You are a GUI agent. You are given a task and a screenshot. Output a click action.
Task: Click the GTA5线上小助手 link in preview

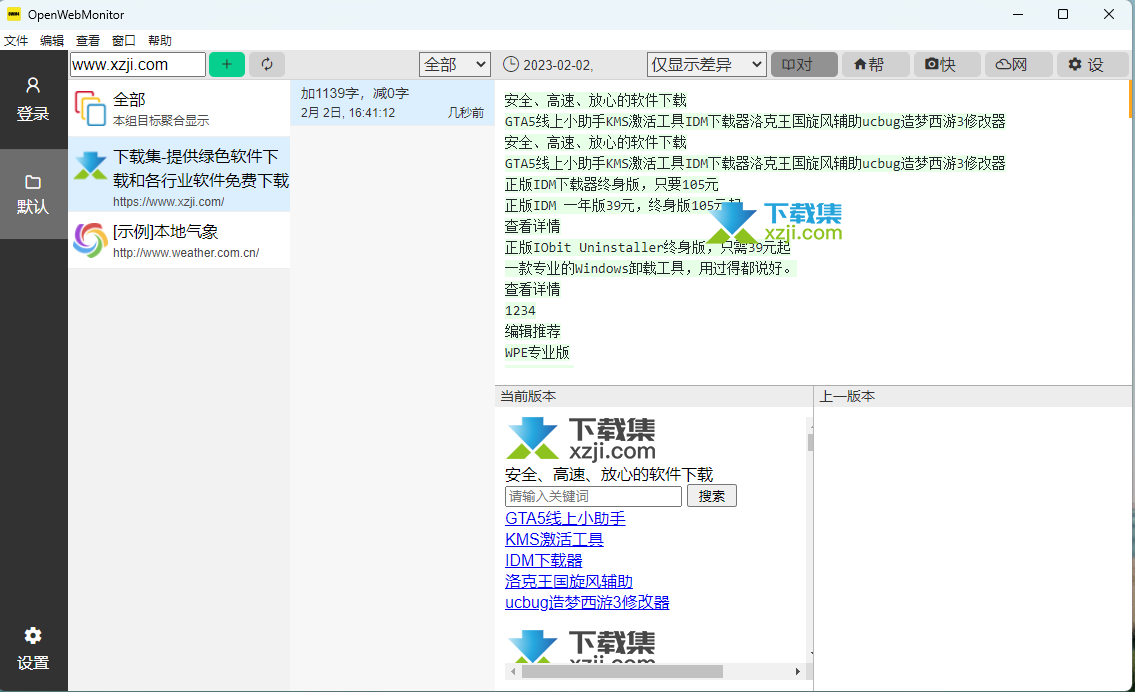[565, 518]
